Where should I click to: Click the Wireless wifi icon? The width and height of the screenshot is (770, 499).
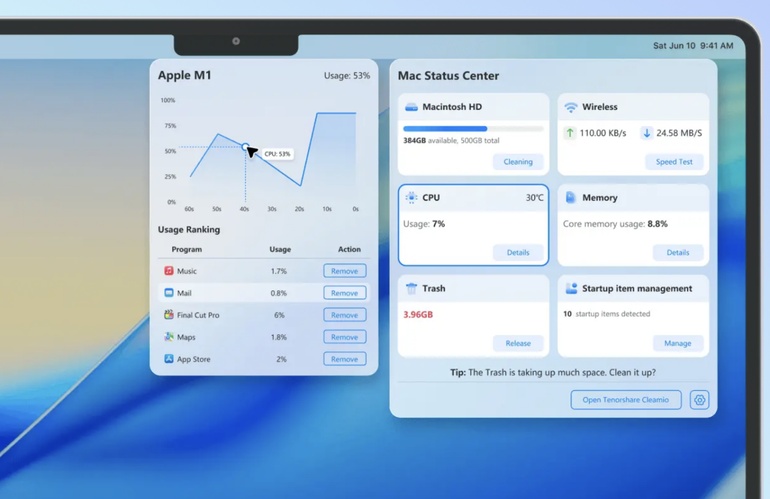click(571, 107)
